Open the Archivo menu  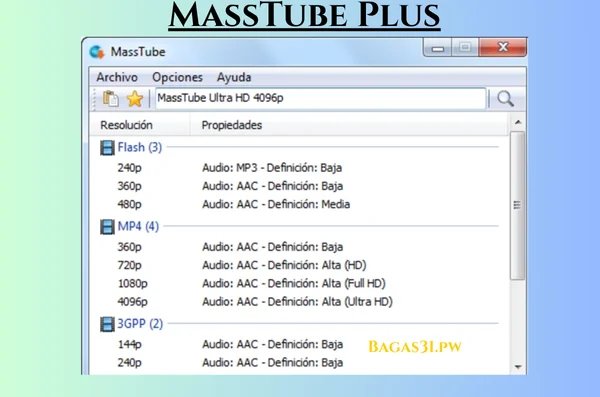click(117, 77)
